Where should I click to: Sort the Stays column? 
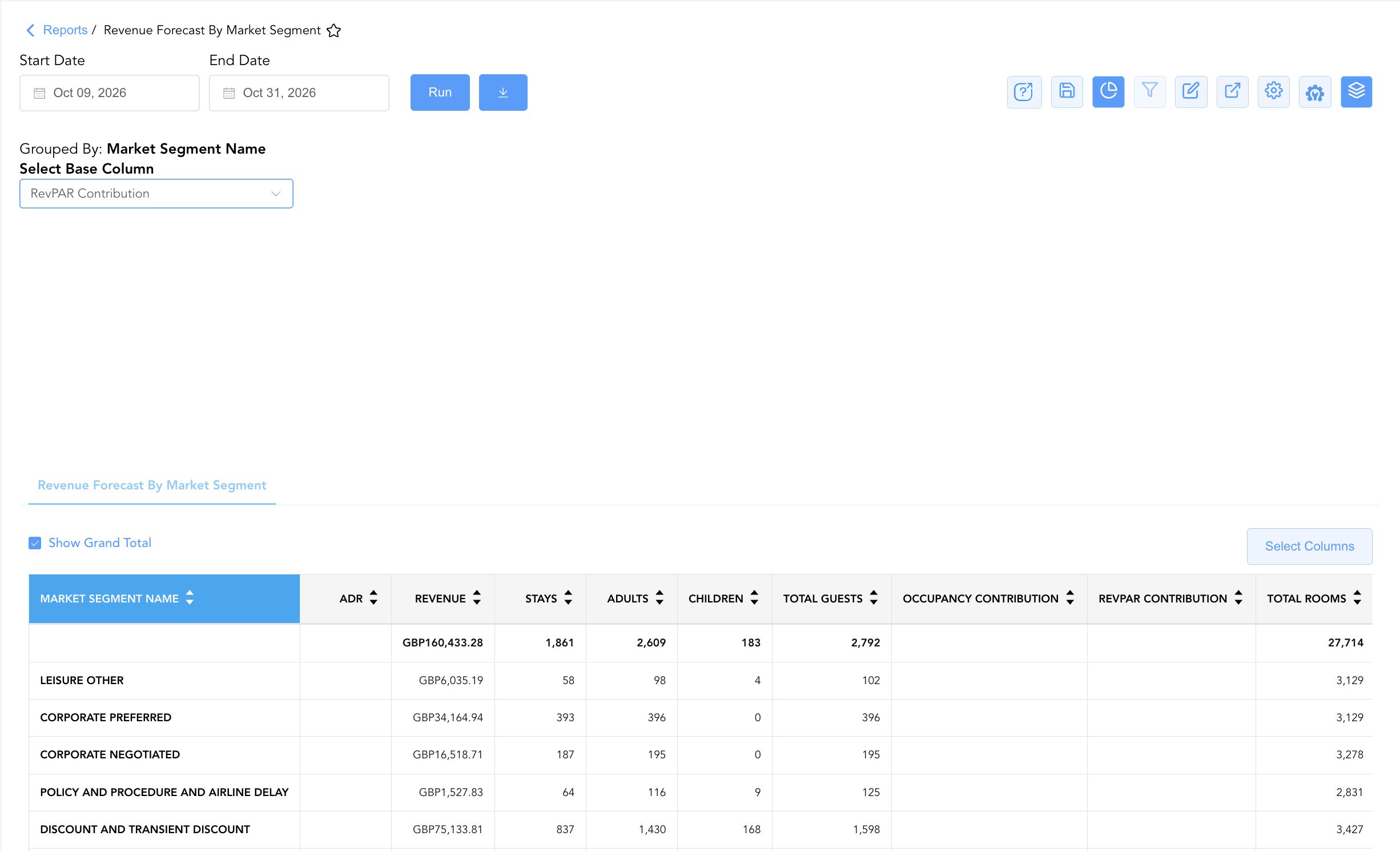click(x=568, y=598)
